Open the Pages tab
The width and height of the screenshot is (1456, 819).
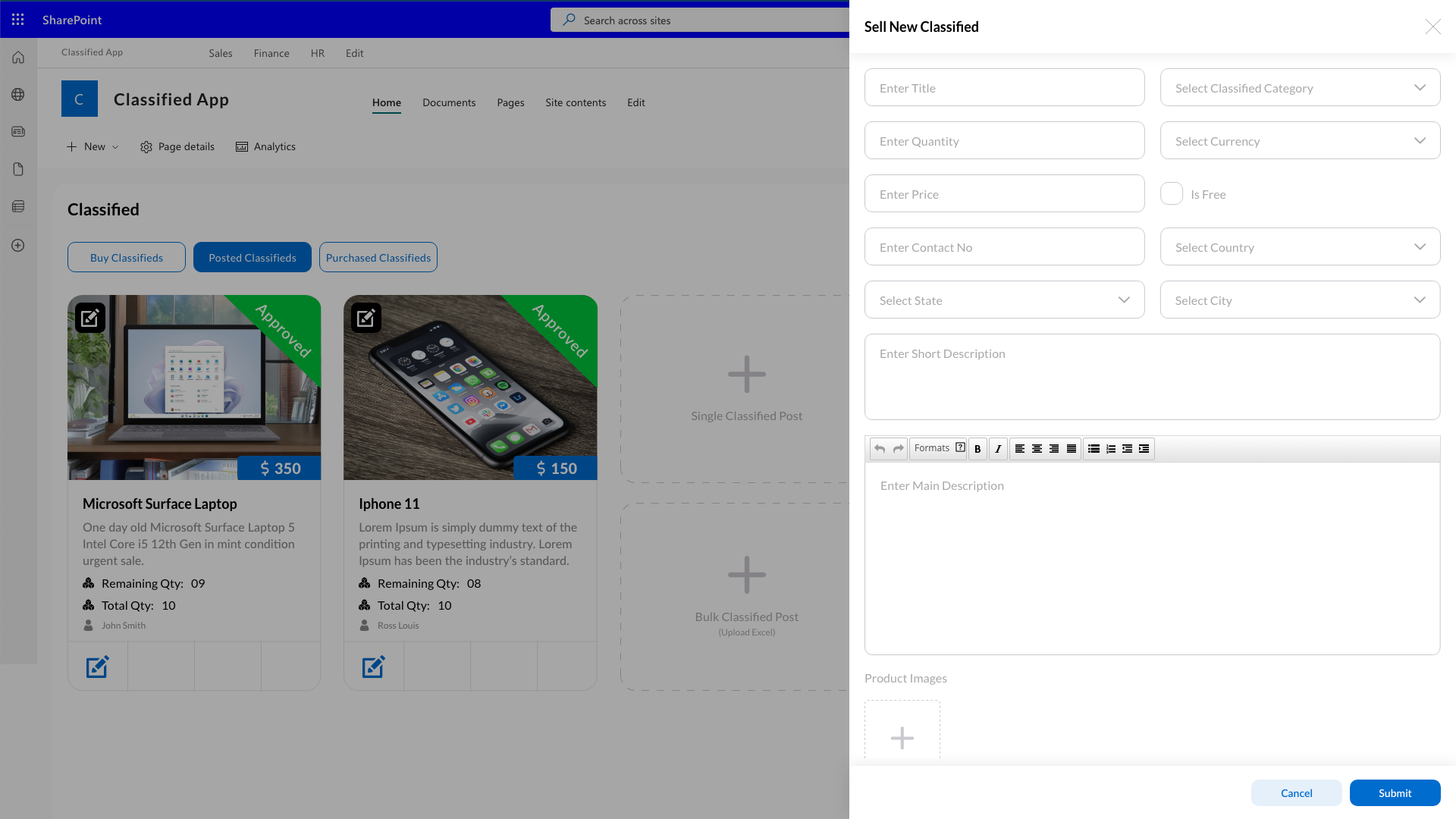point(510,102)
